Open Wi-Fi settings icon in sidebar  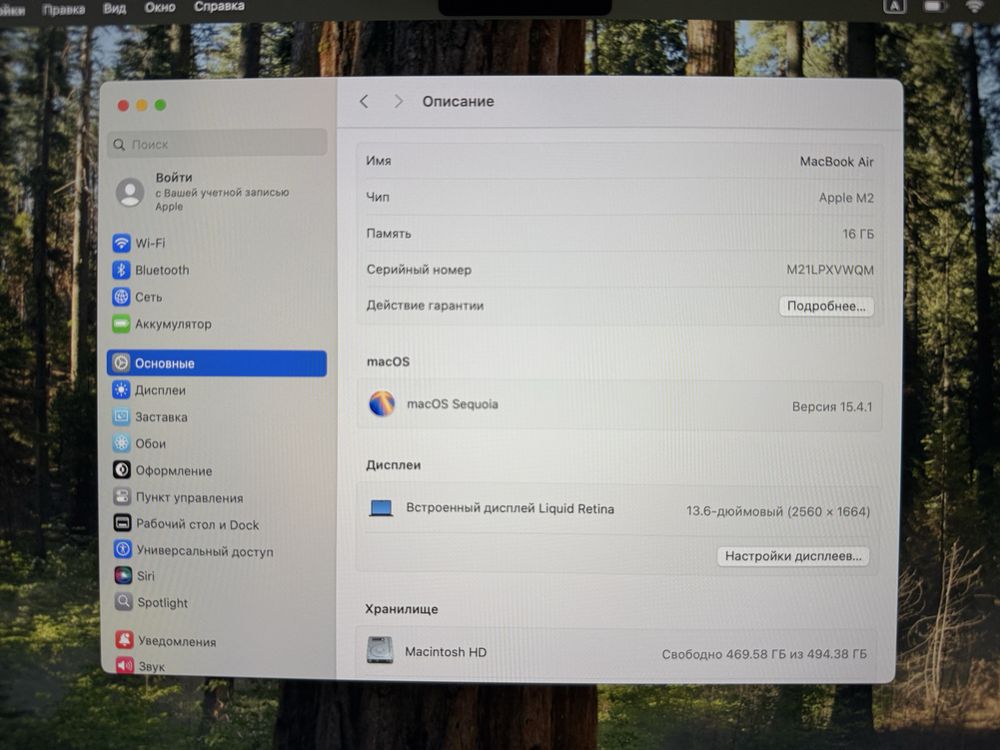pos(121,243)
